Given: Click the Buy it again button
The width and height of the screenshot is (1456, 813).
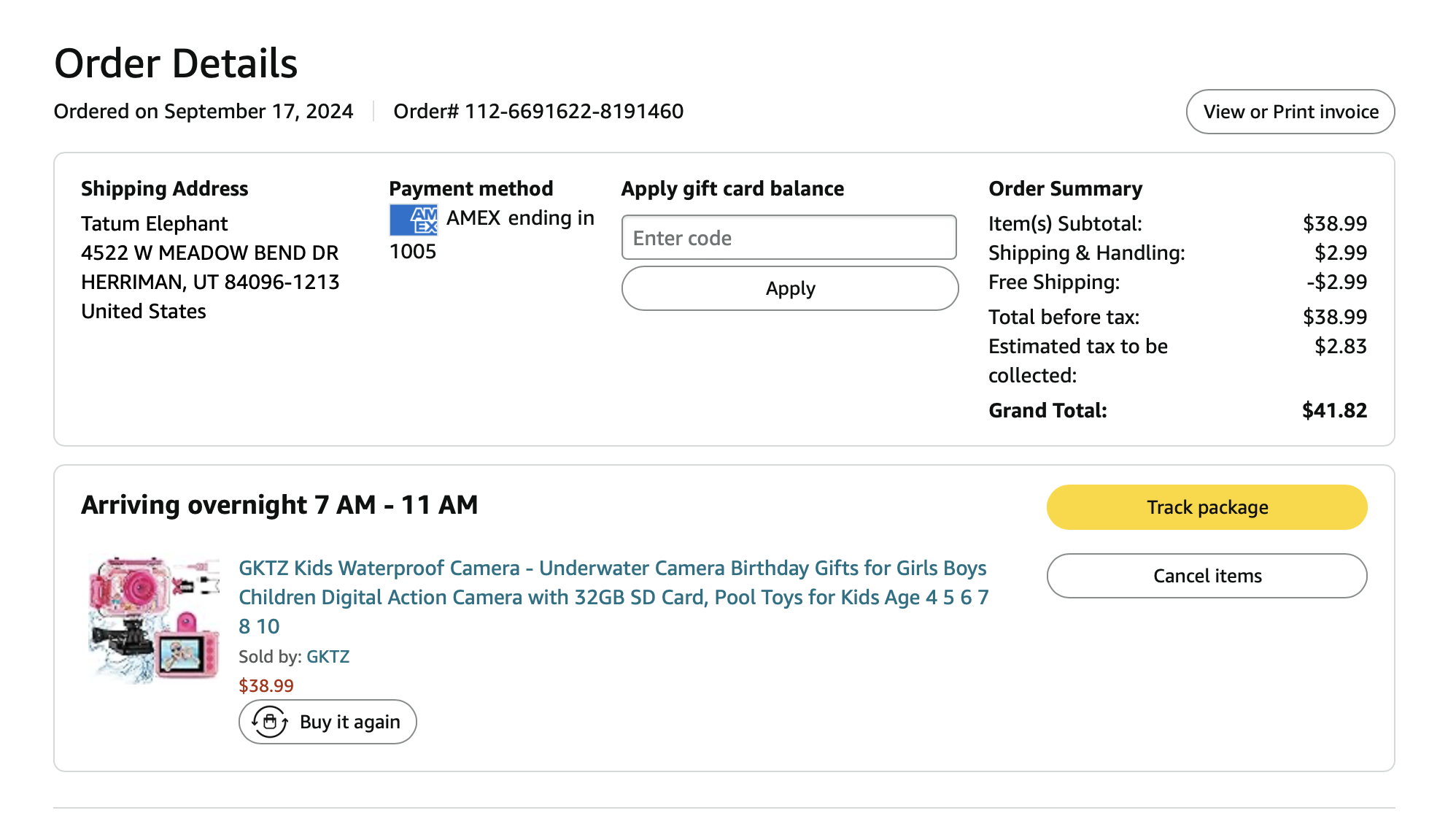Looking at the screenshot, I should [x=328, y=722].
